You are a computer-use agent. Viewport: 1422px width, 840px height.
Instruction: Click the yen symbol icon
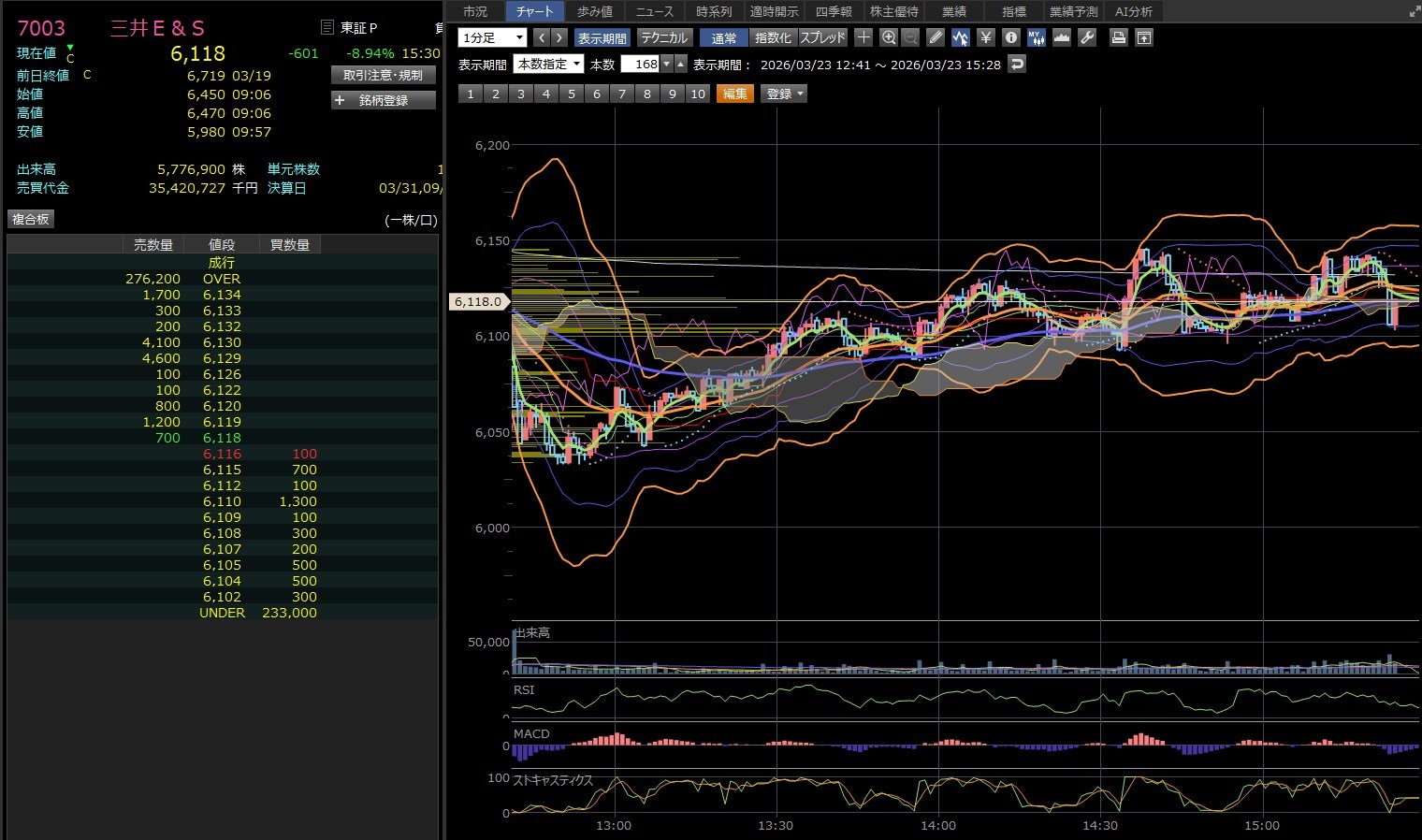point(985,37)
